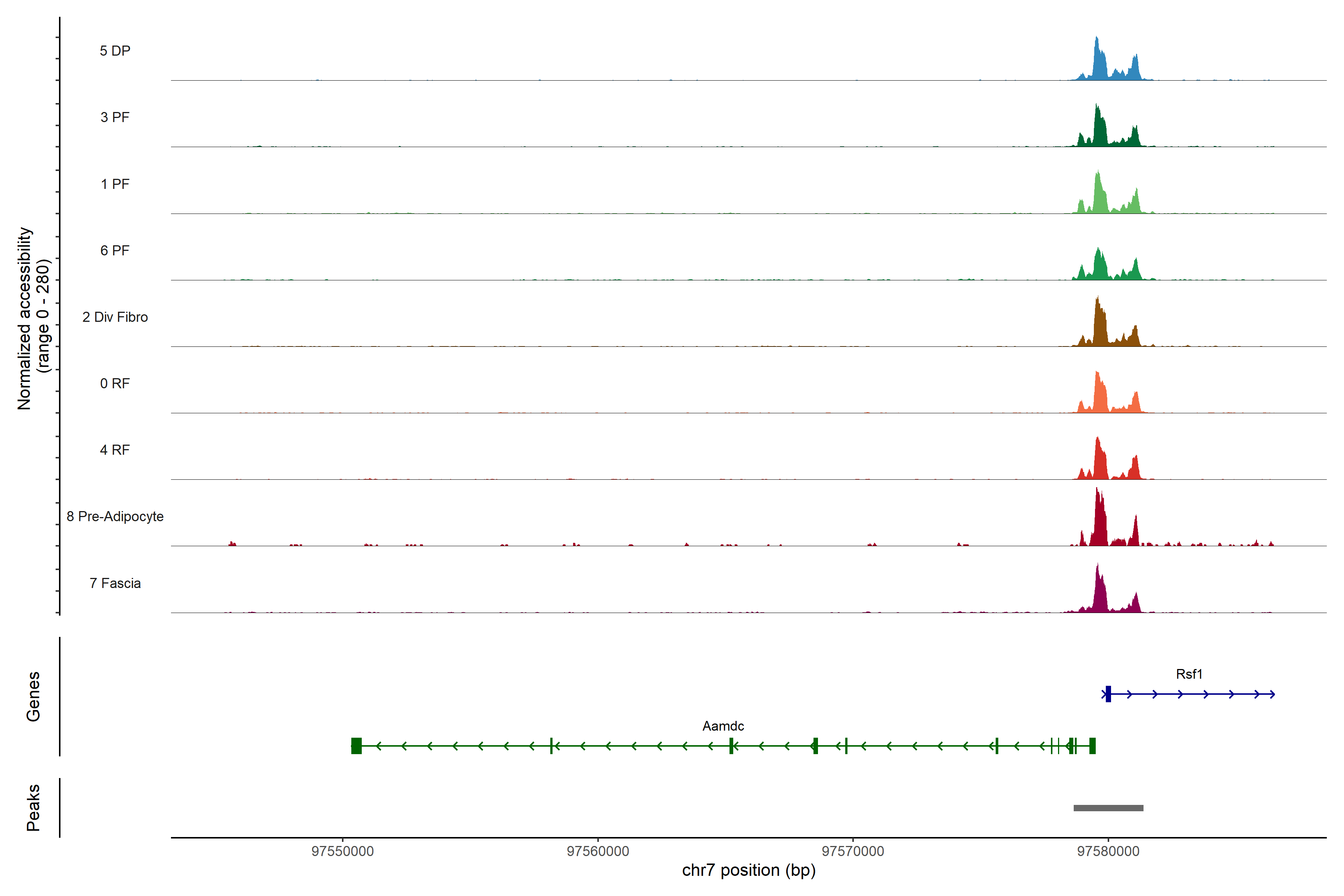Click the Peaks panel label

coord(33,808)
